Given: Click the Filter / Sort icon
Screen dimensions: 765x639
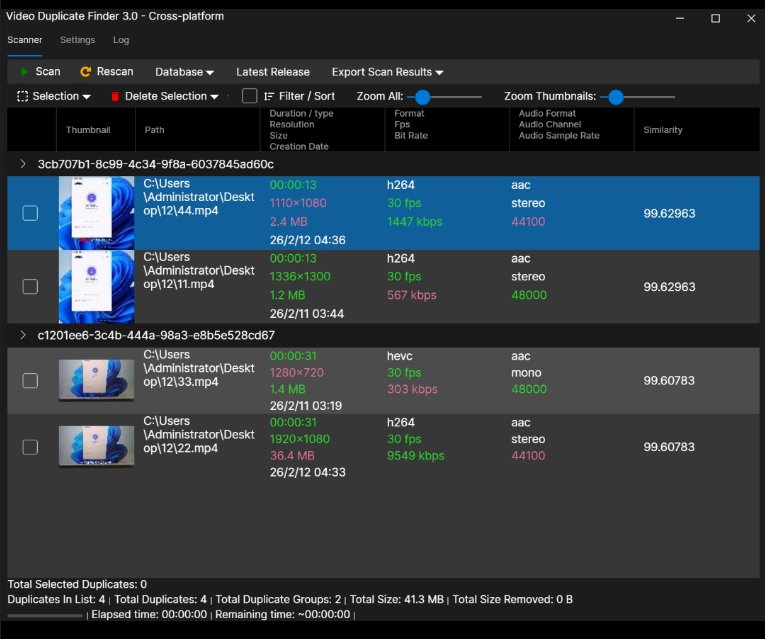Looking at the screenshot, I should pos(269,97).
